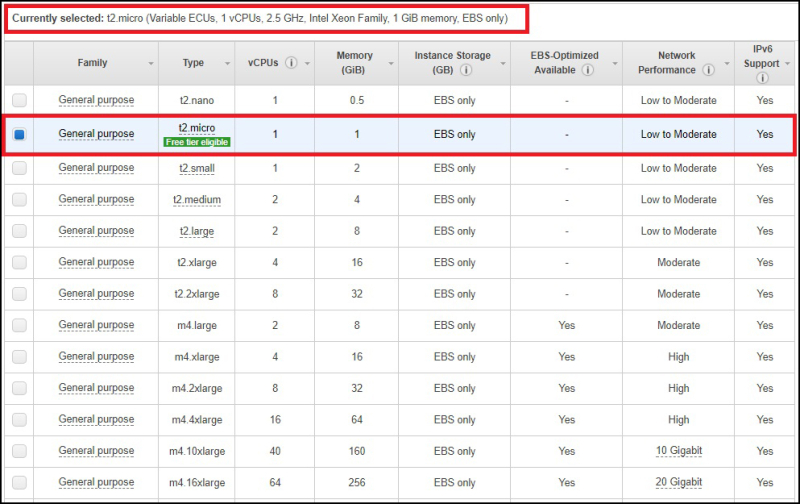Click the Network Performance info icon
The image size is (800, 504).
[x=708, y=70]
